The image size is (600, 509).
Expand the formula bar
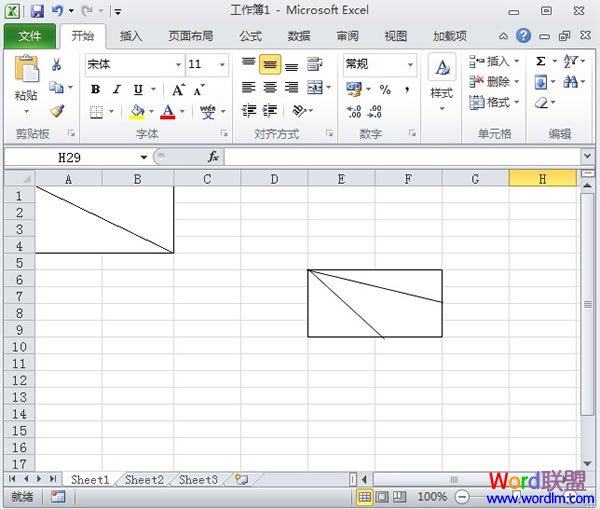[x=587, y=157]
